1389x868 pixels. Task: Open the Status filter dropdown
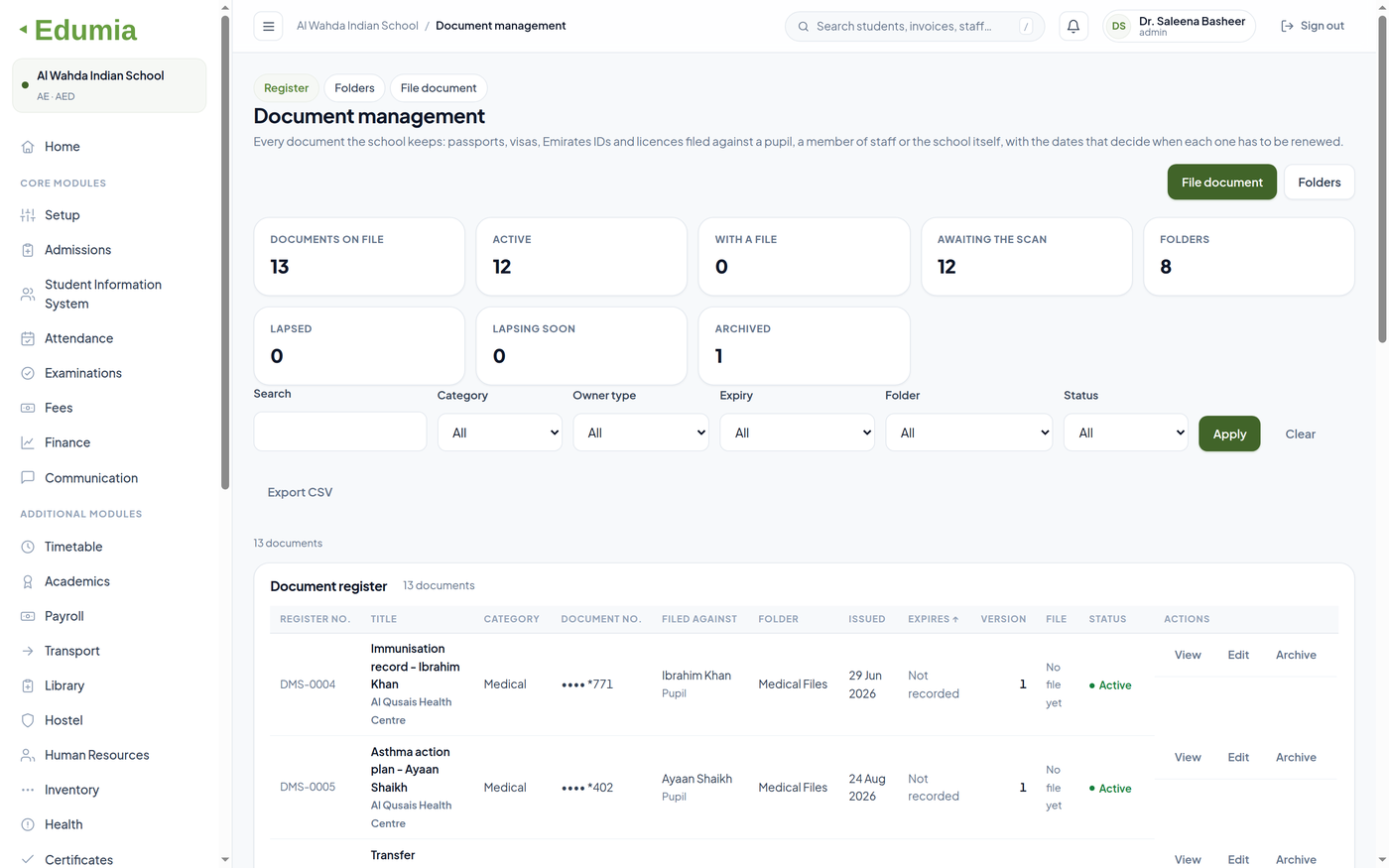(x=1126, y=433)
